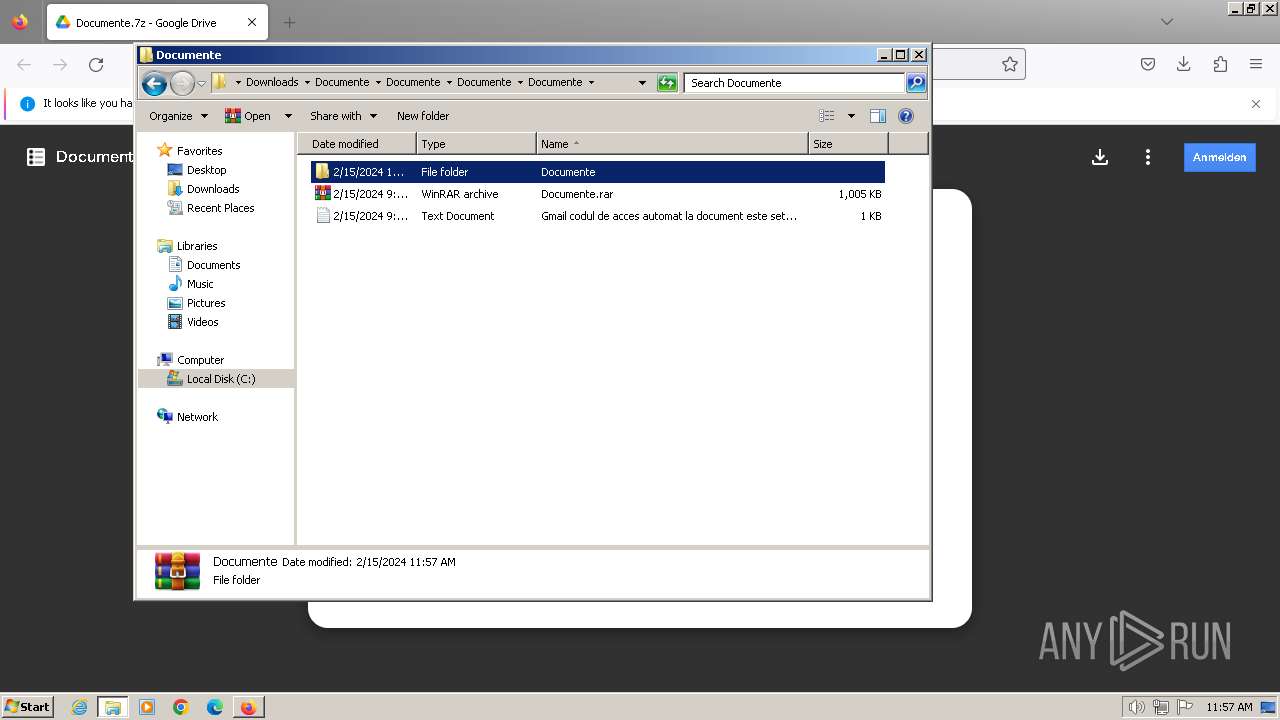Image resolution: width=1280 pixels, height=720 pixels.
Task: Open Recent Places in the navigation pane
Action: pyautogui.click(x=220, y=208)
